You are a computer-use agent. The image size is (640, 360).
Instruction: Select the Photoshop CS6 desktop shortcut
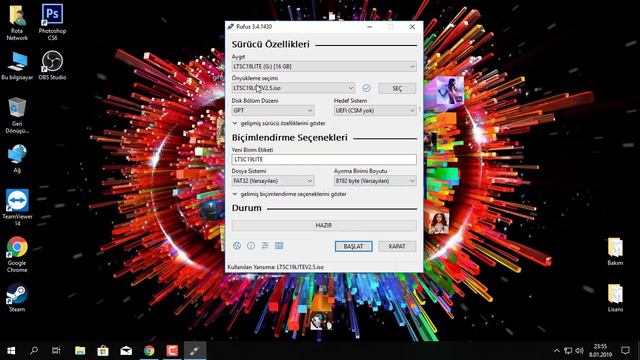pos(52,22)
